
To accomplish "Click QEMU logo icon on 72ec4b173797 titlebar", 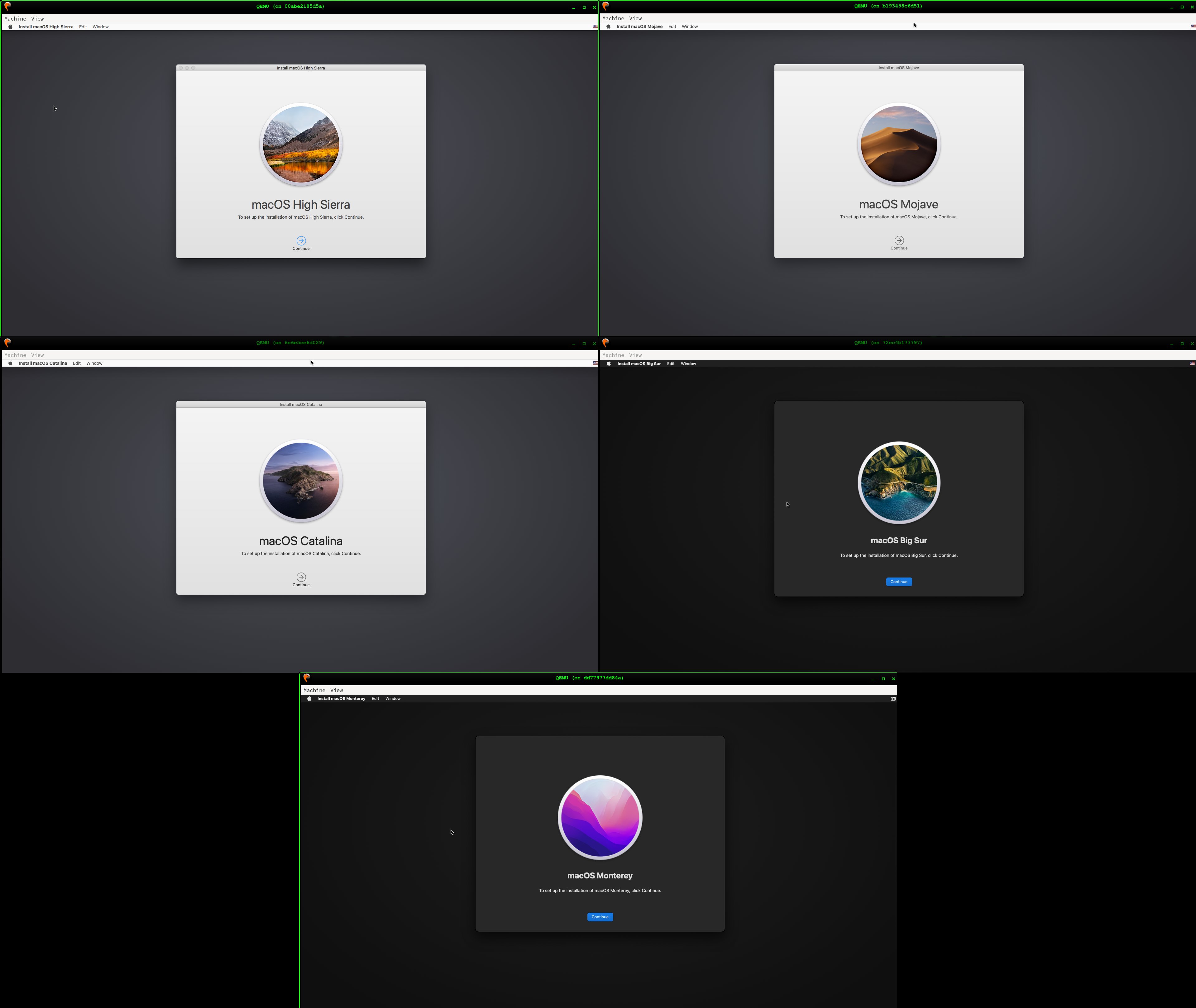I will (605, 343).
